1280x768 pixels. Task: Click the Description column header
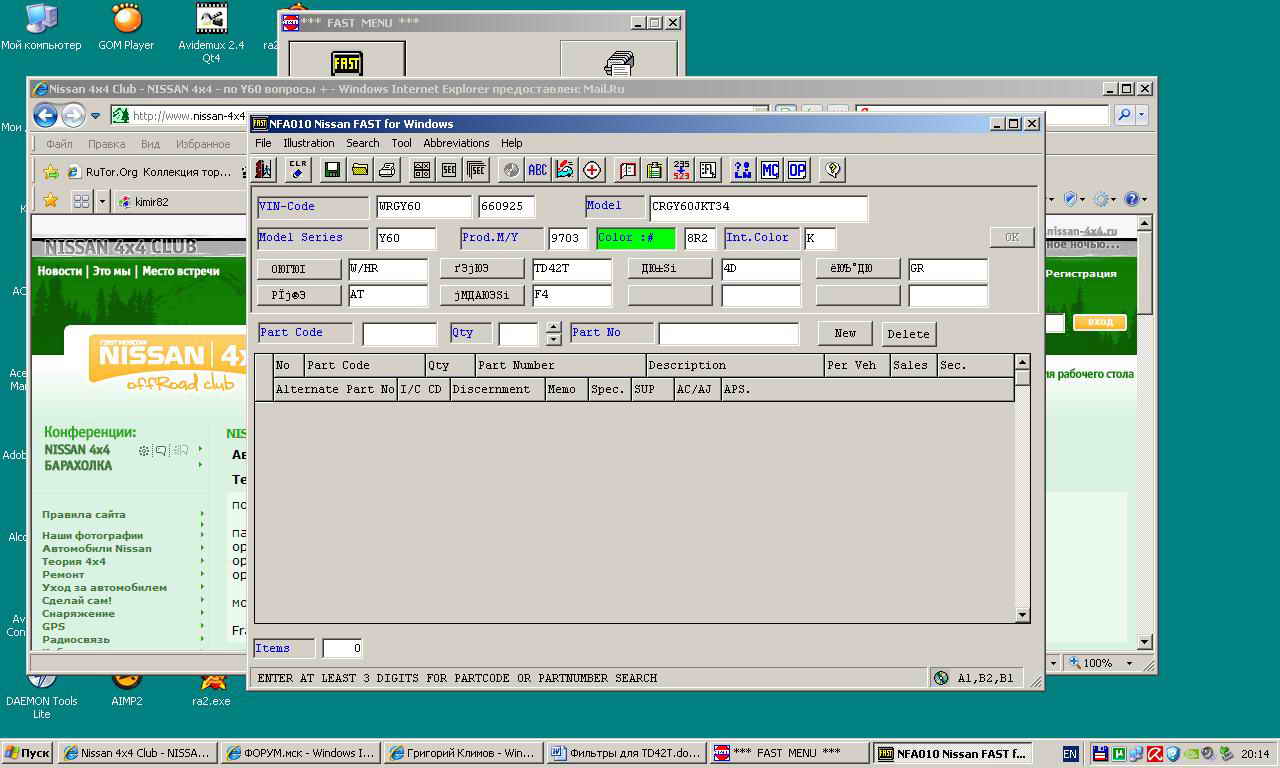point(735,365)
